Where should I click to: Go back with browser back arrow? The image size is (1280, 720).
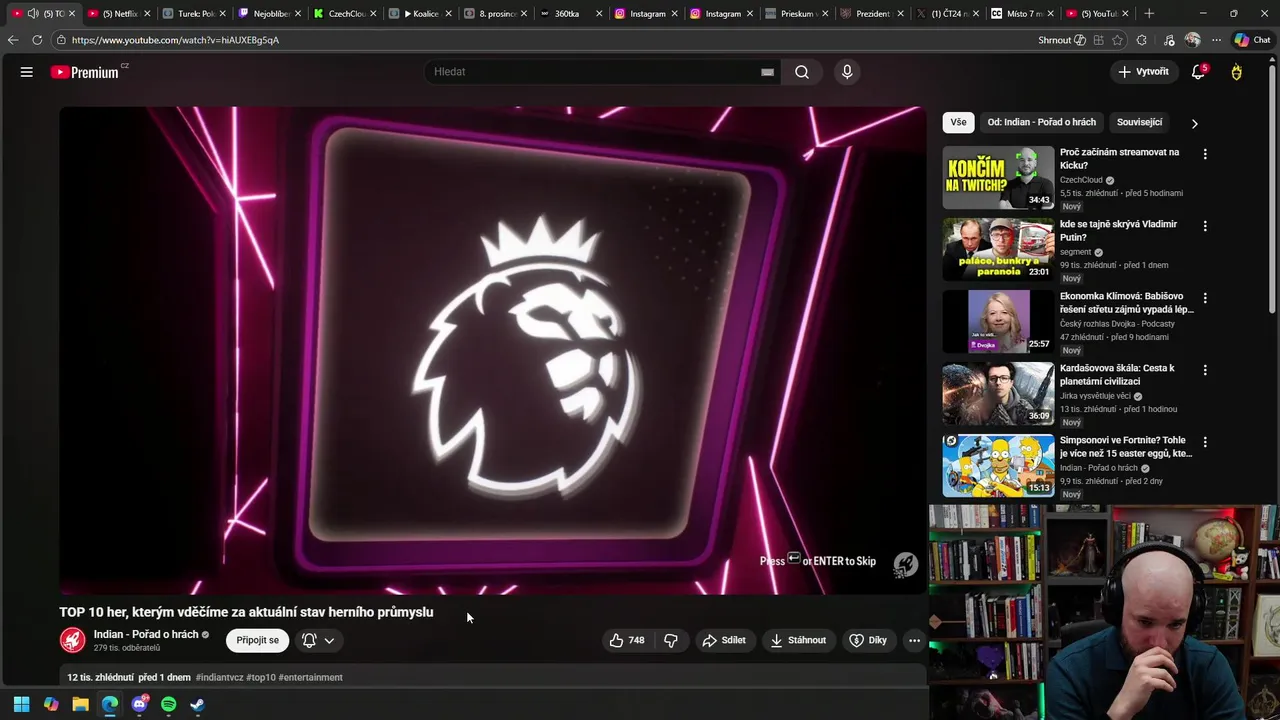click(13, 40)
